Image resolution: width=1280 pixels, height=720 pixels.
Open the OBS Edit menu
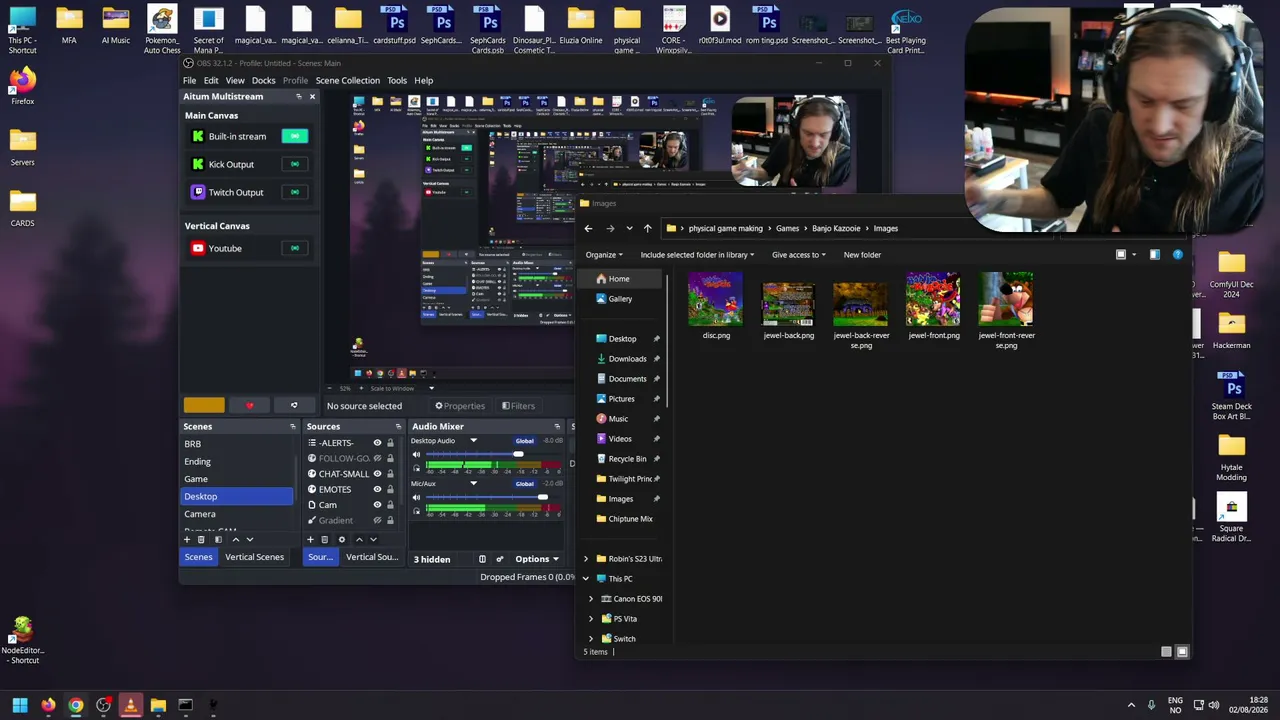point(211,80)
